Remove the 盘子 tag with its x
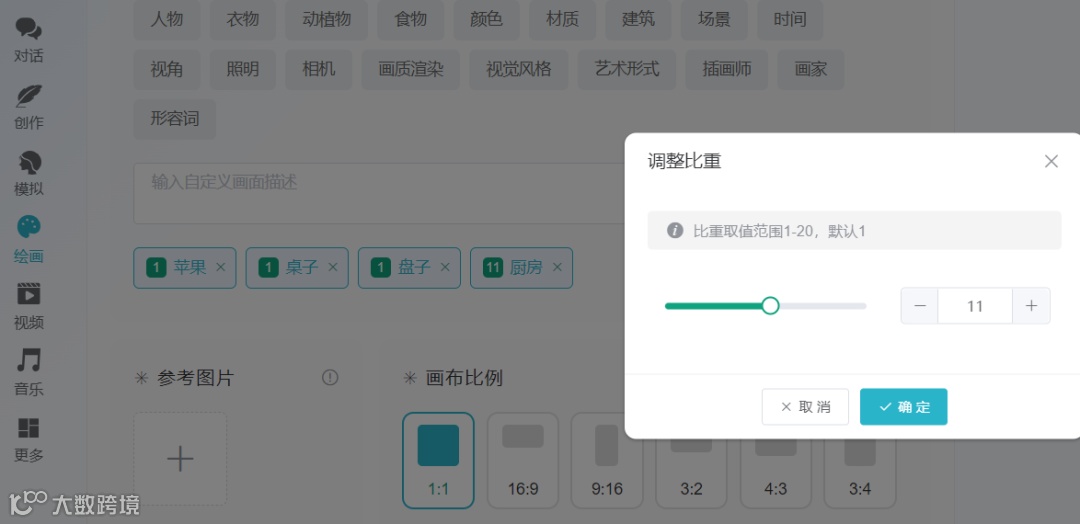 pos(445,267)
